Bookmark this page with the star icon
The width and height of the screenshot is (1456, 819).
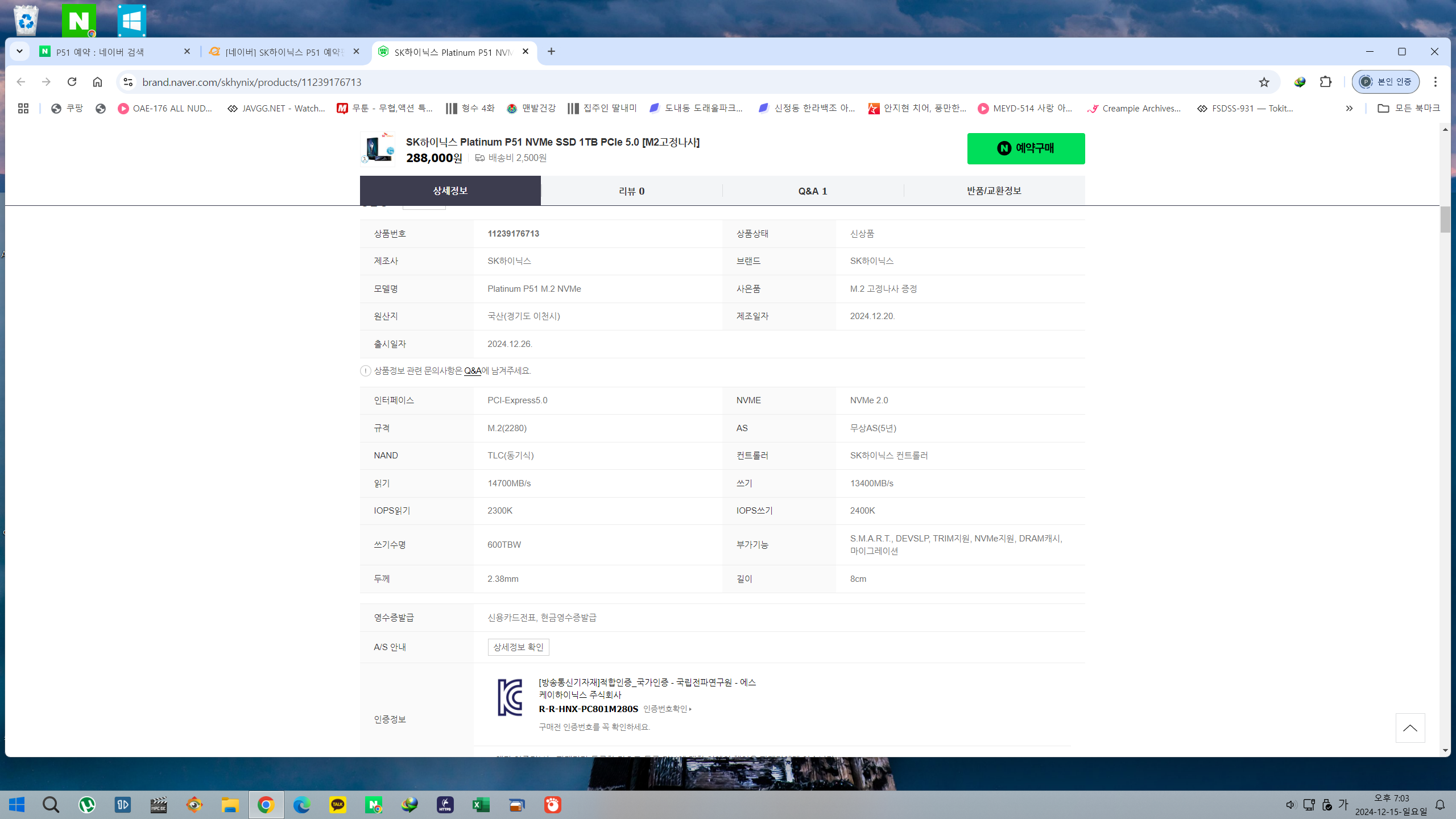pos(1264,82)
